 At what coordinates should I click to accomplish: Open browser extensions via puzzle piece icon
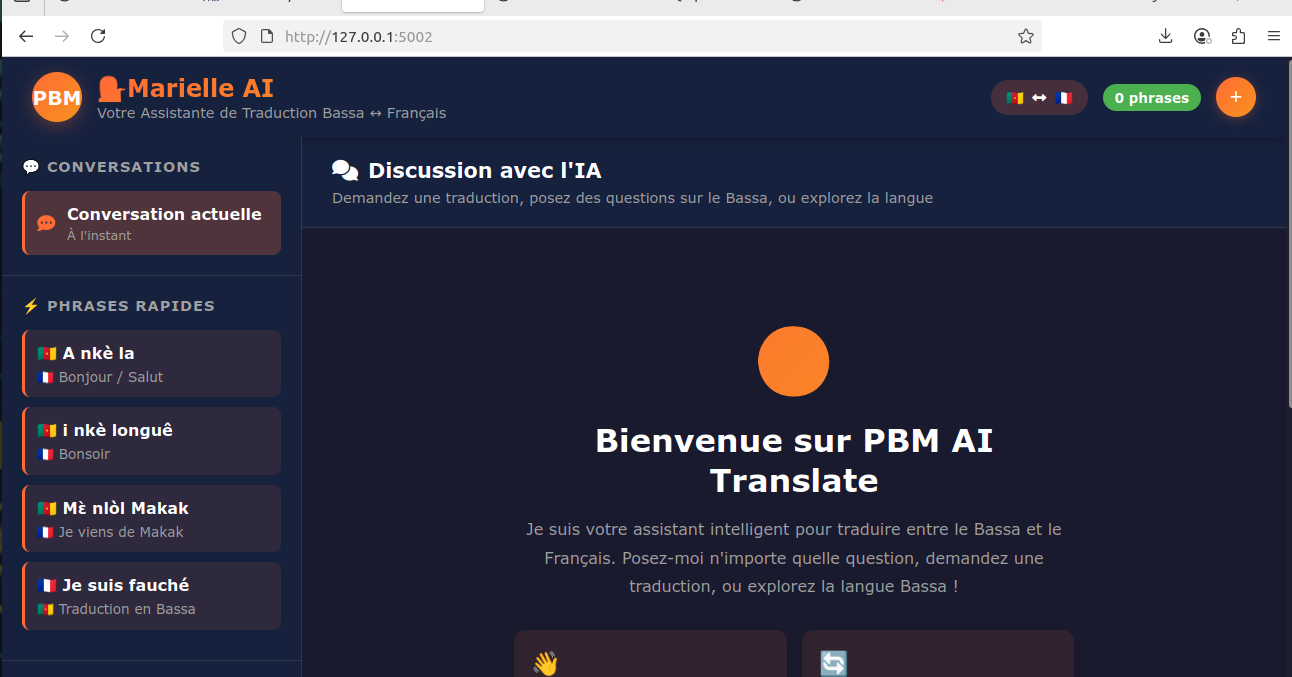click(x=1238, y=36)
